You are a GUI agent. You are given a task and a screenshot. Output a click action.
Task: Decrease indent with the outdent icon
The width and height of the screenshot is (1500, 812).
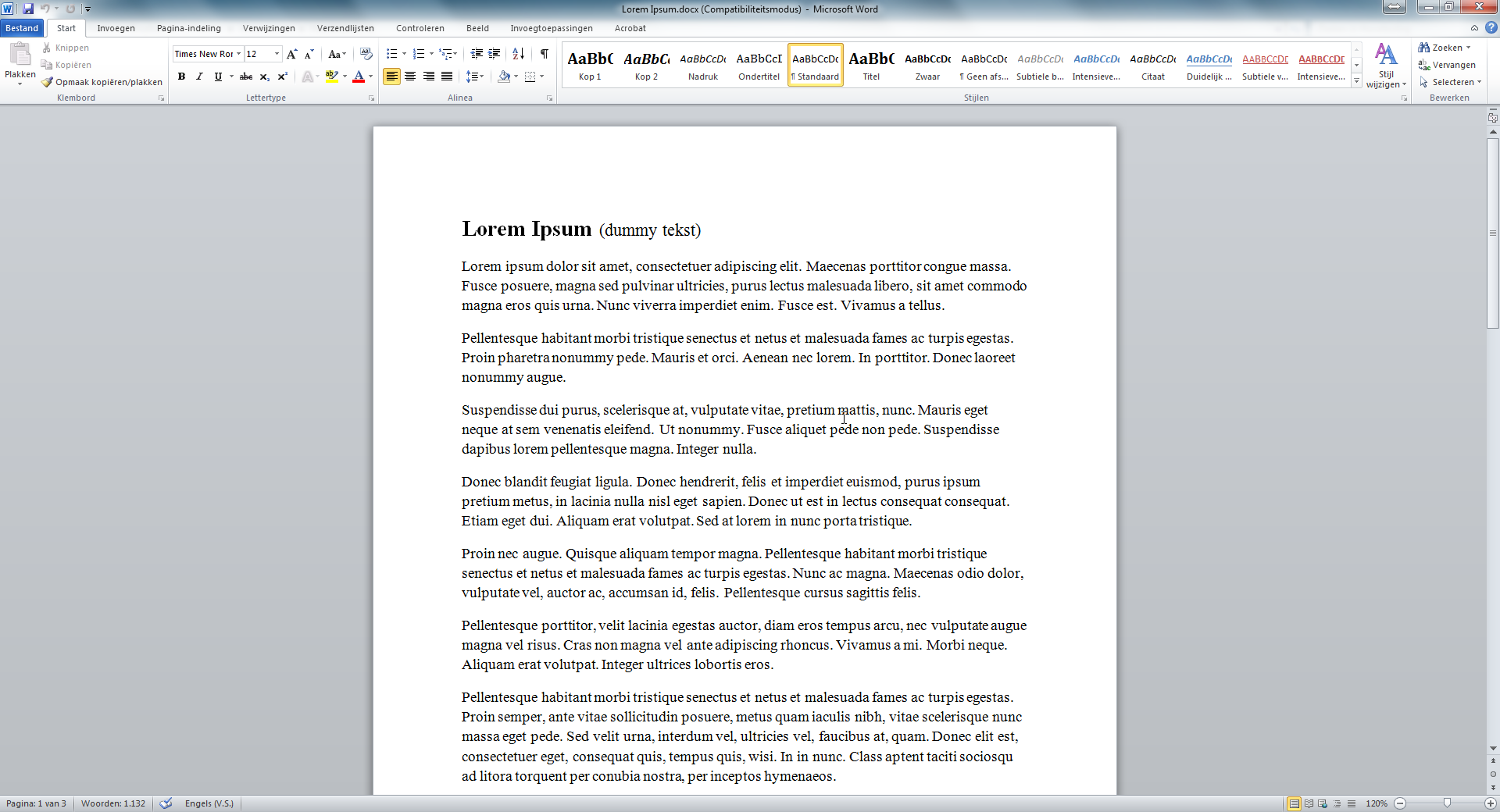coord(476,54)
